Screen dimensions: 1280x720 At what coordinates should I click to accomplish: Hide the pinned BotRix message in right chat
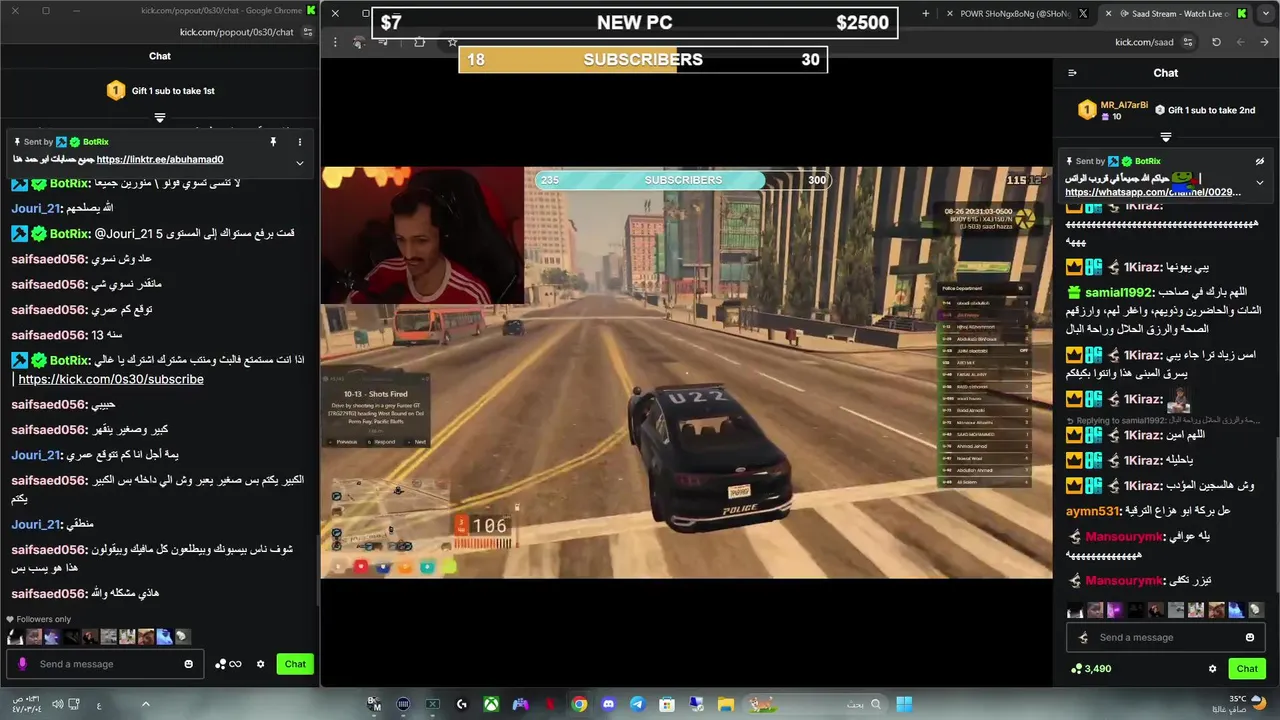point(1260,161)
